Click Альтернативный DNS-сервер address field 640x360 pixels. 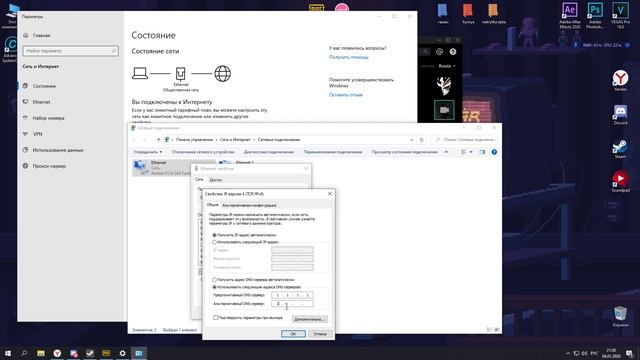[x=292, y=304]
